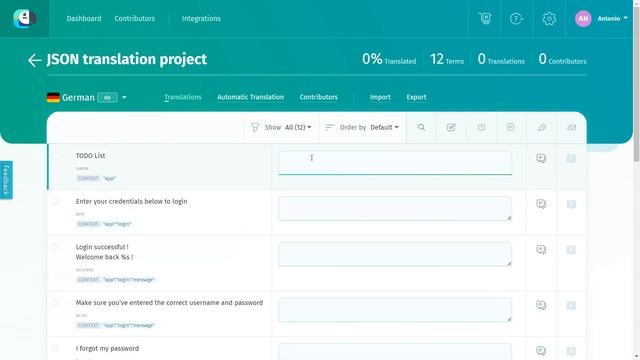This screenshot has width=640, height=360.
Task: Click the add-term plus square icon
Action: 481,127
